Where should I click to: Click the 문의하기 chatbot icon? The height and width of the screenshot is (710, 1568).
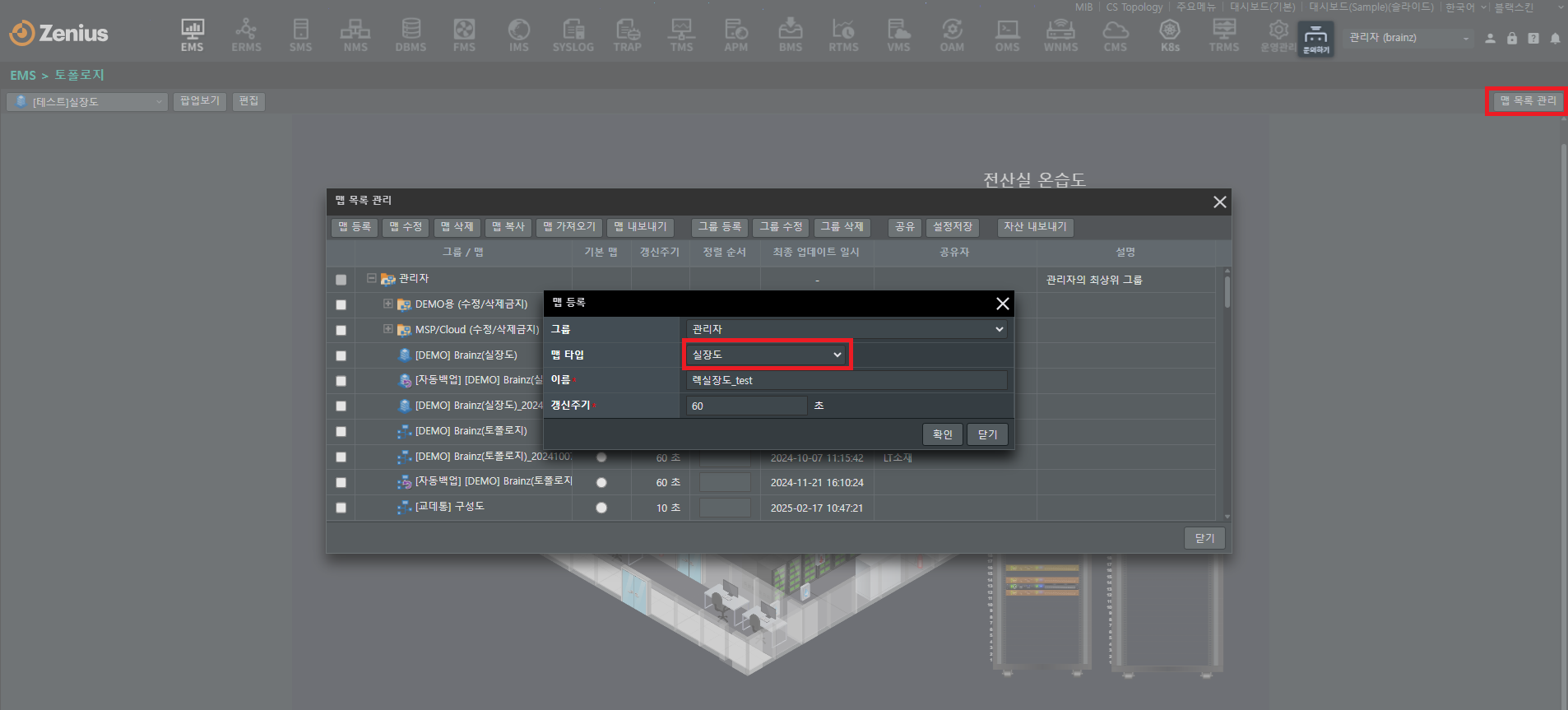click(1316, 39)
